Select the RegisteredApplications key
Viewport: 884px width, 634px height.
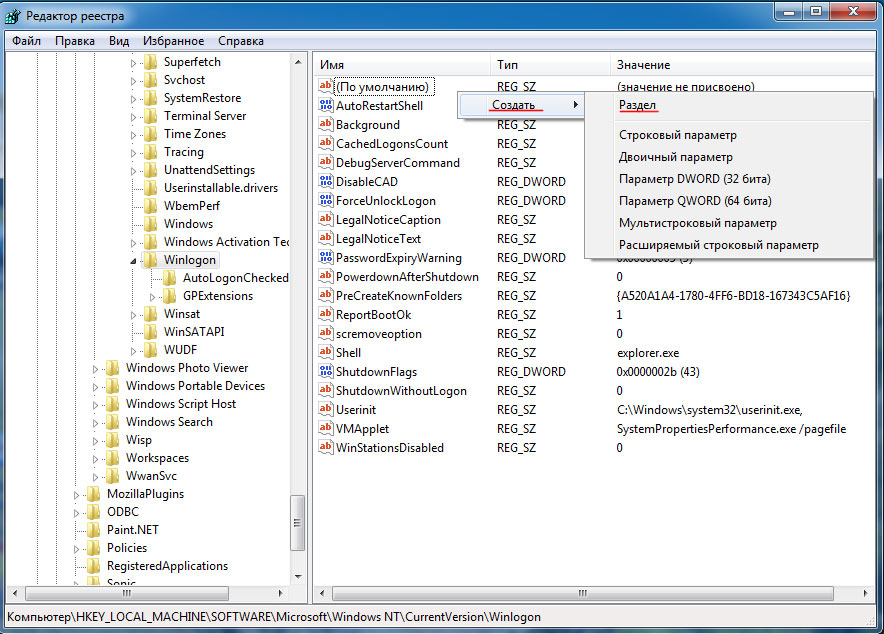click(167, 566)
